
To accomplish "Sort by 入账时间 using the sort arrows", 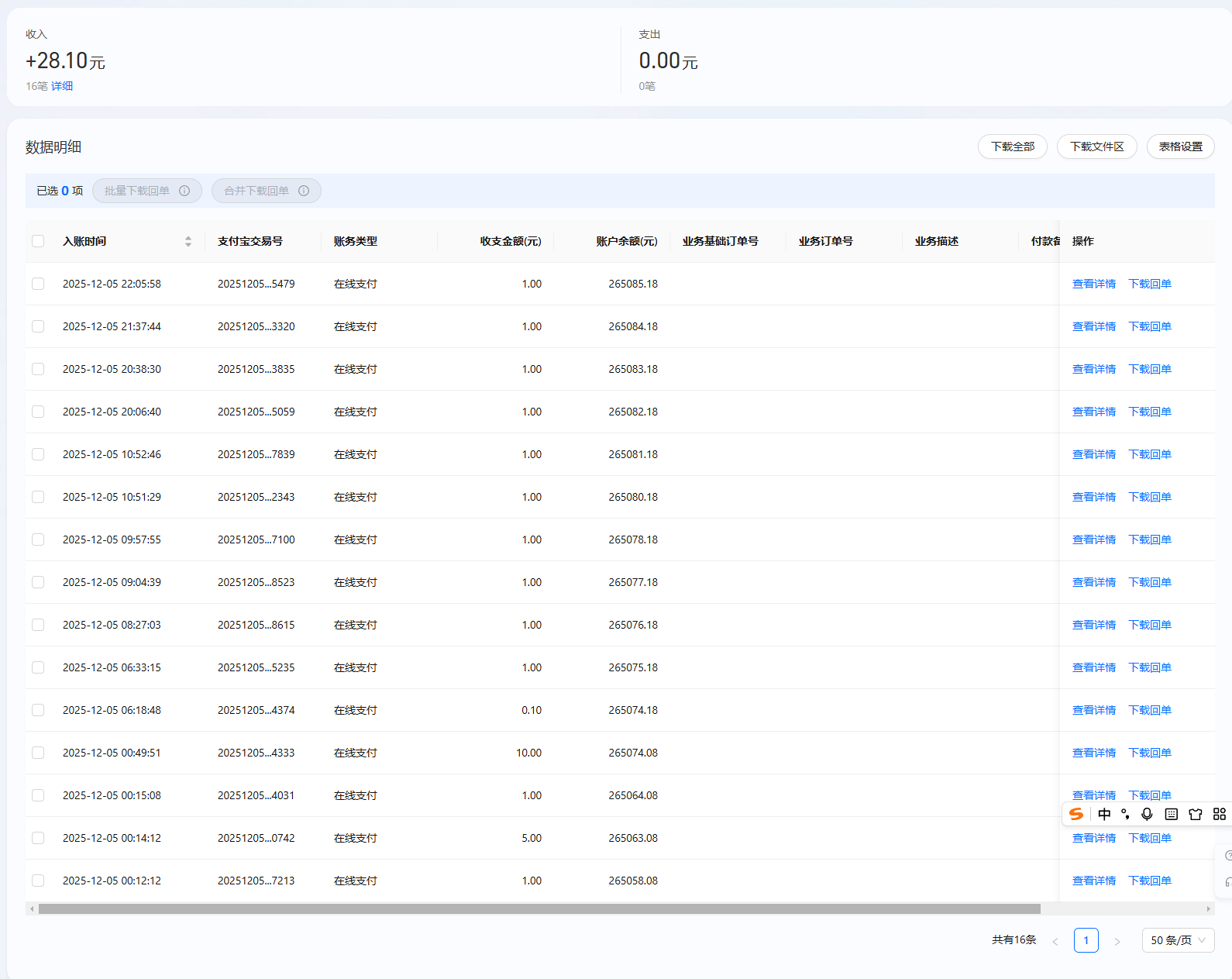I will coord(188,241).
